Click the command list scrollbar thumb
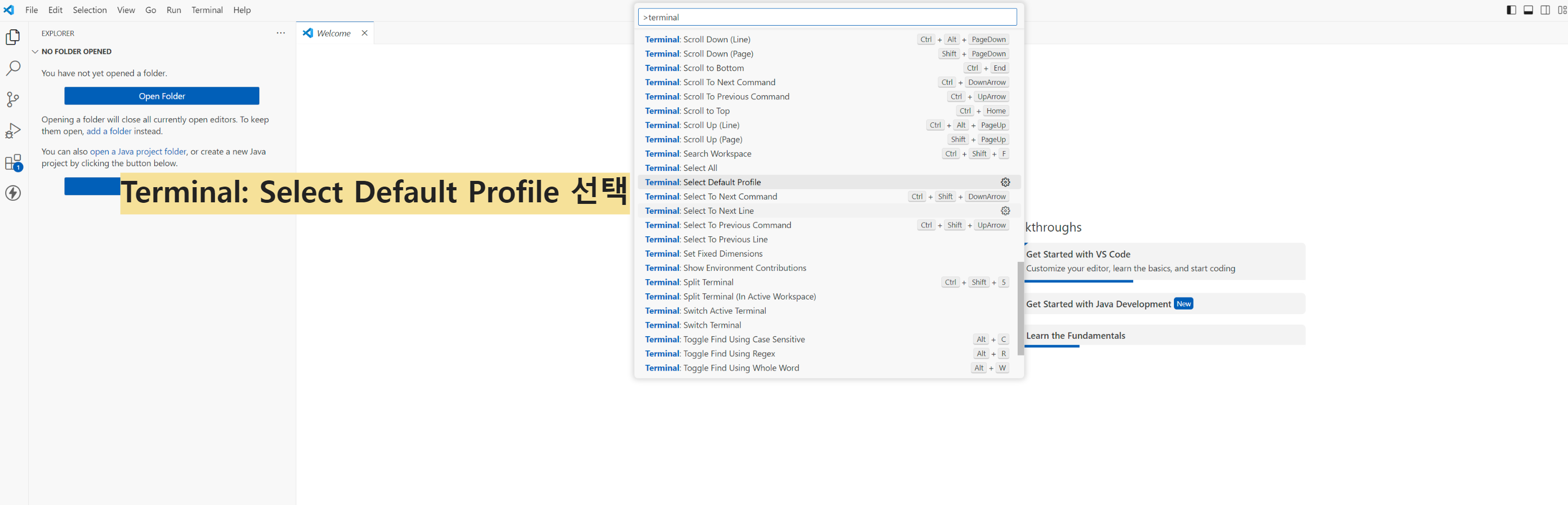Image resolution: width=1568 pixels, height=505 pixels. point(1020,308)
